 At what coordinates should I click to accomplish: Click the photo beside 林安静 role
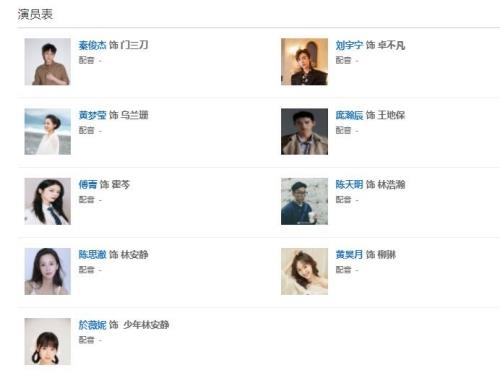click(48, 271)
